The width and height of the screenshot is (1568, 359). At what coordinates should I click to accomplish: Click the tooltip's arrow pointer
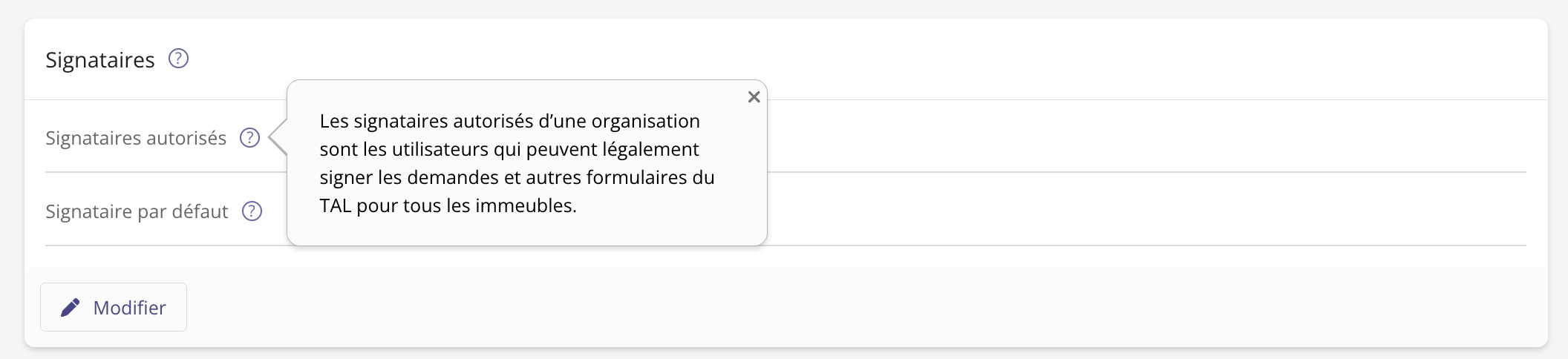pos(278,137)
